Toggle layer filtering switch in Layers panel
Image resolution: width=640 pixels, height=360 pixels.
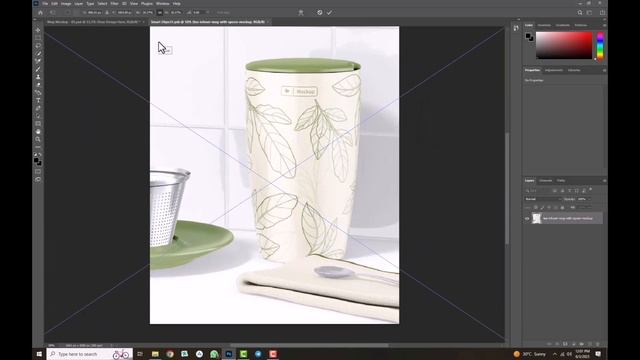coord(590,190)
